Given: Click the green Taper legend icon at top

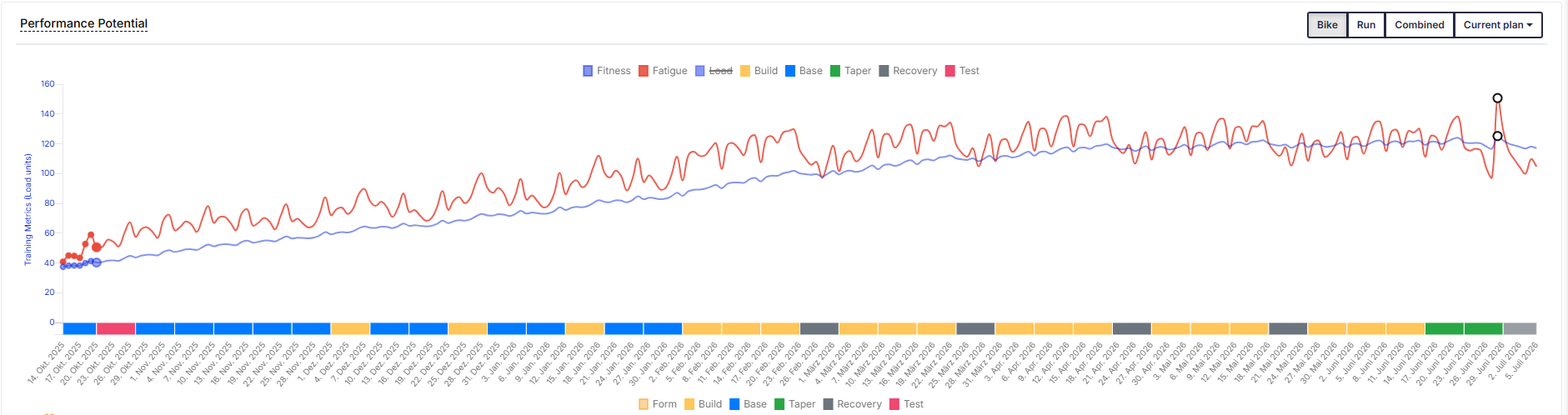Looking at the screenshot, I should coord(835,71).
